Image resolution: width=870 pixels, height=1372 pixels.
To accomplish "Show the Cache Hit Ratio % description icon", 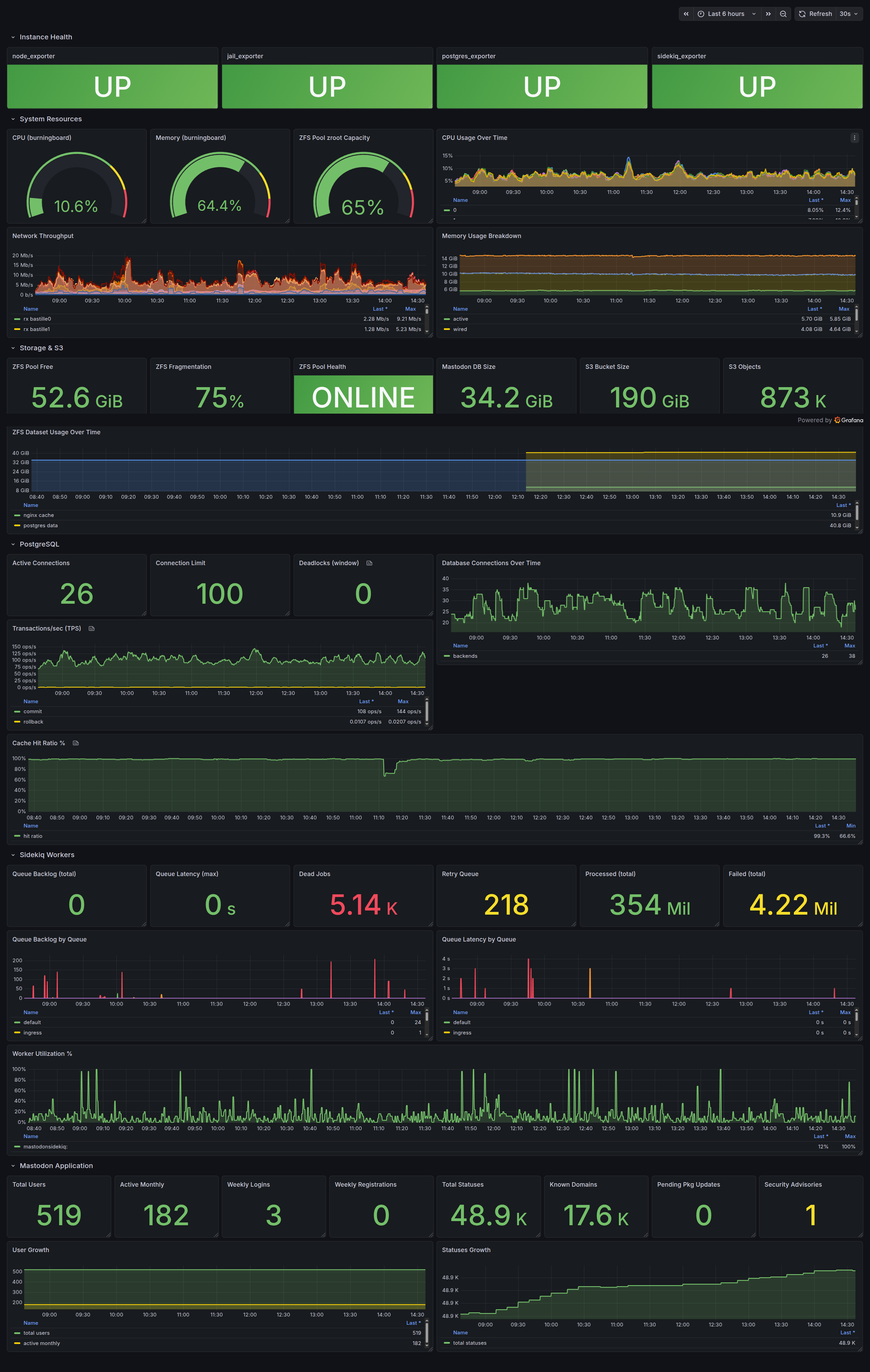I will pyautogui.click(x=75, y=743).
